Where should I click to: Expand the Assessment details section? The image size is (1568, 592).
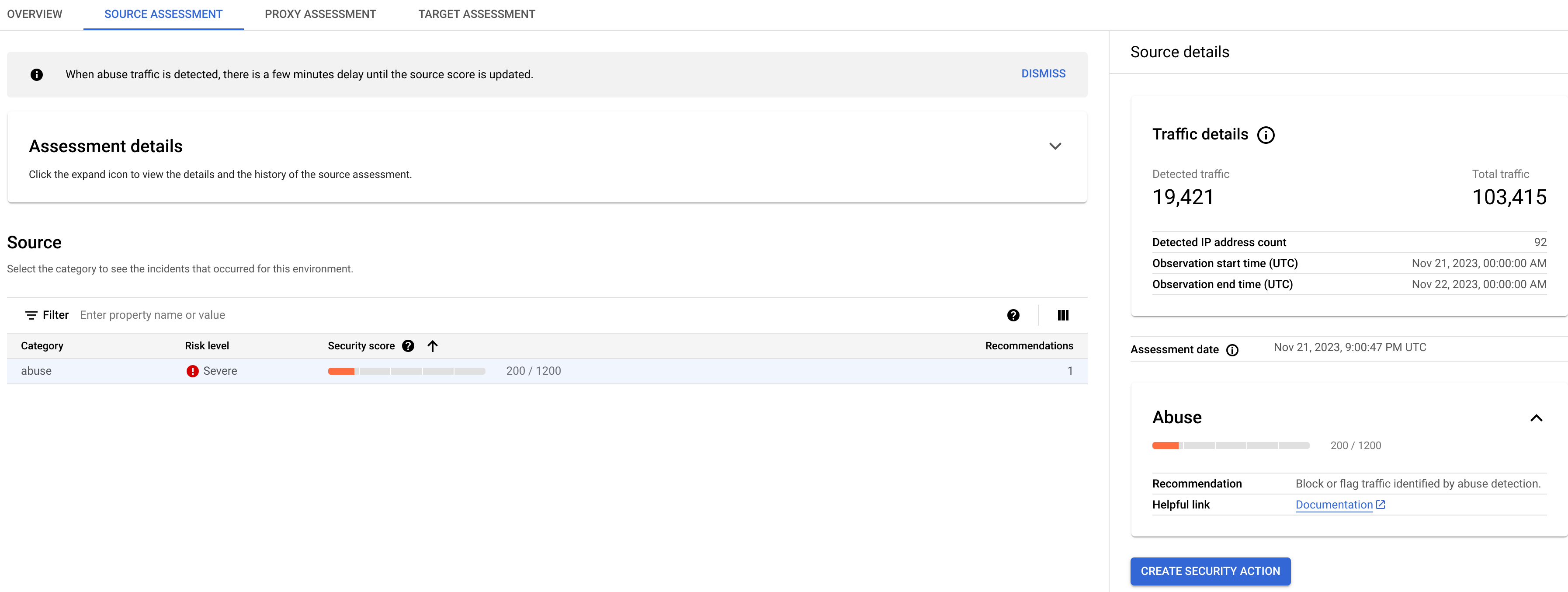pos(1055,146)
